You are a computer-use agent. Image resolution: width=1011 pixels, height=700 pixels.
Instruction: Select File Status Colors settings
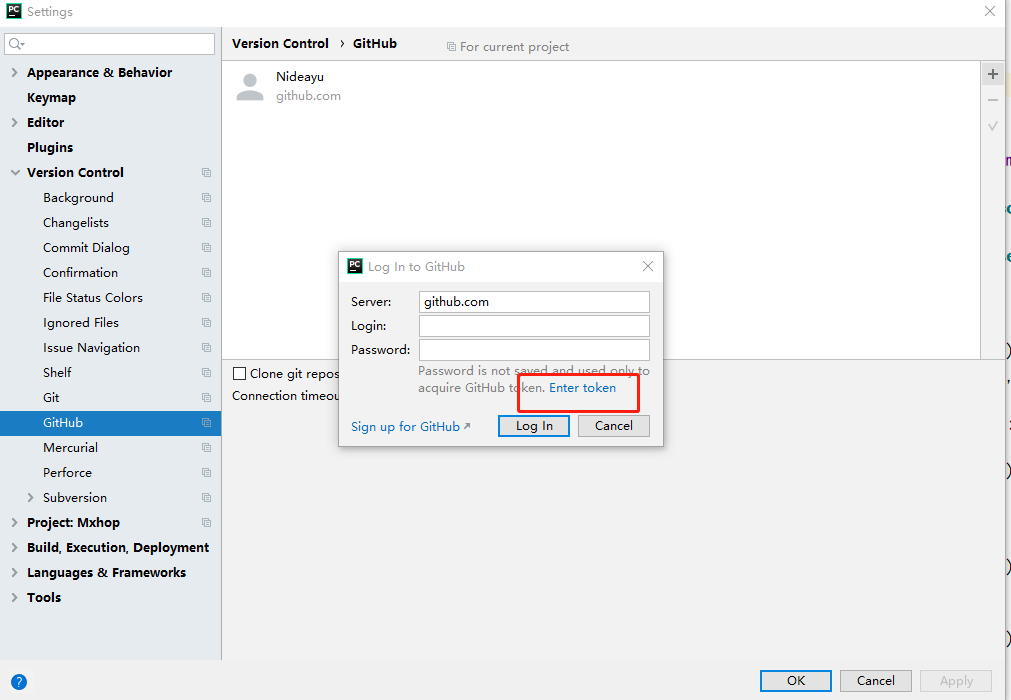93,298
